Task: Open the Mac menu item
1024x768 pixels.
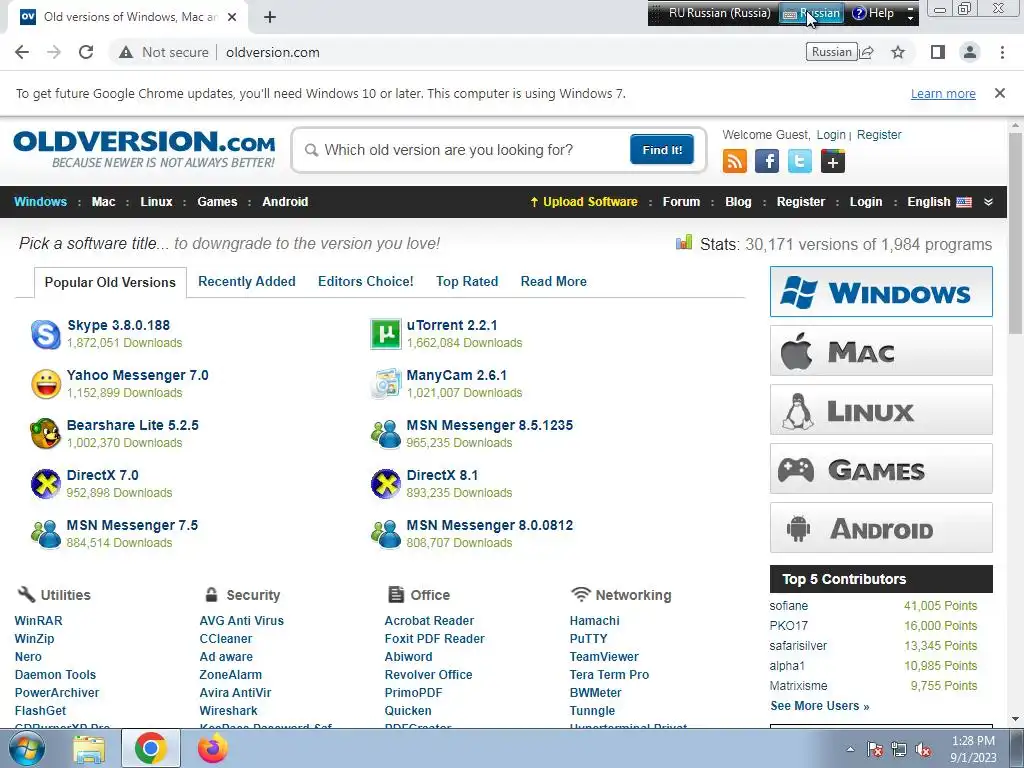Action: pyautogui.click(x=103, y=202)
